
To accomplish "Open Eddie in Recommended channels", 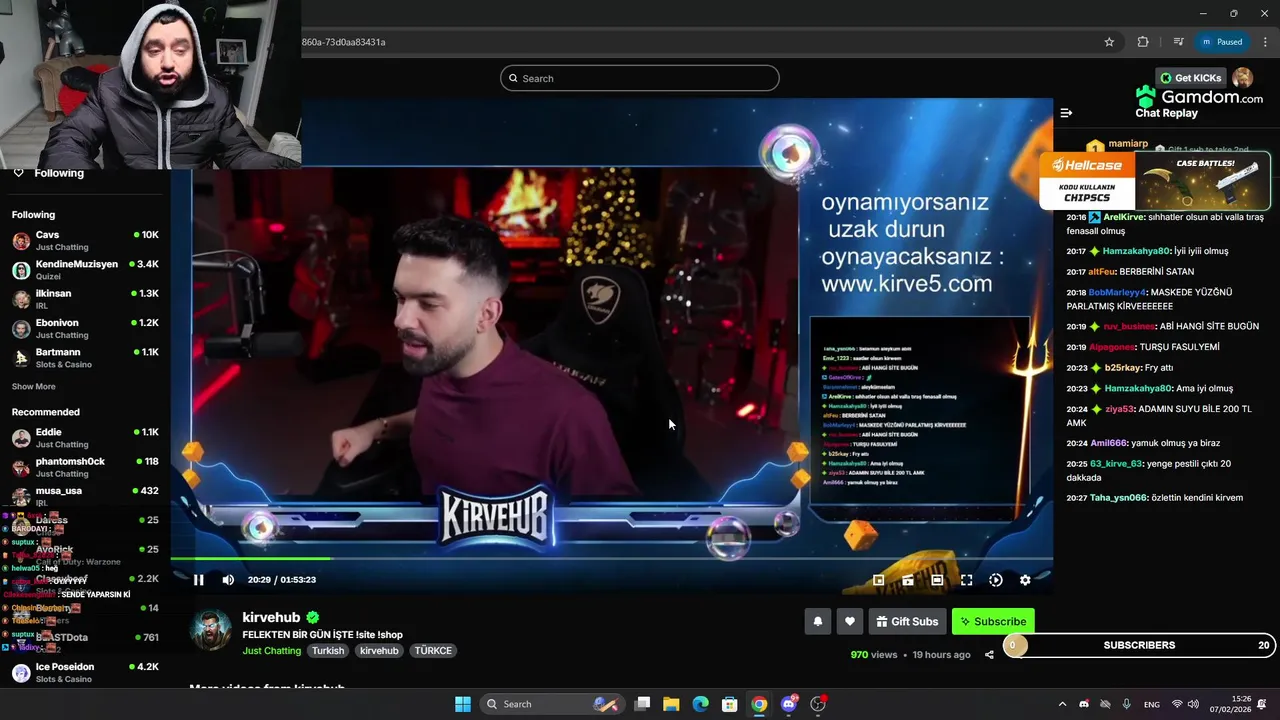I will pos(85,438).
